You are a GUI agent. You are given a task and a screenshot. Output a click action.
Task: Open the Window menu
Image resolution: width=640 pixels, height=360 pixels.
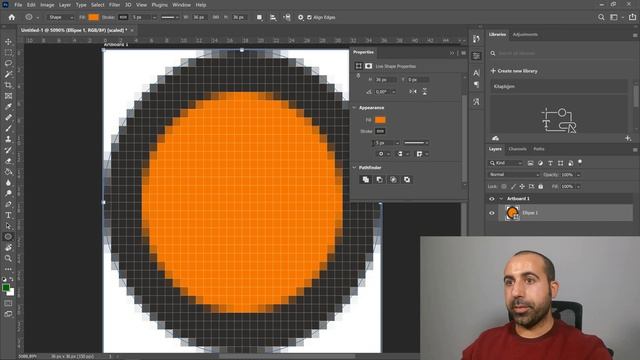point(181,5)
